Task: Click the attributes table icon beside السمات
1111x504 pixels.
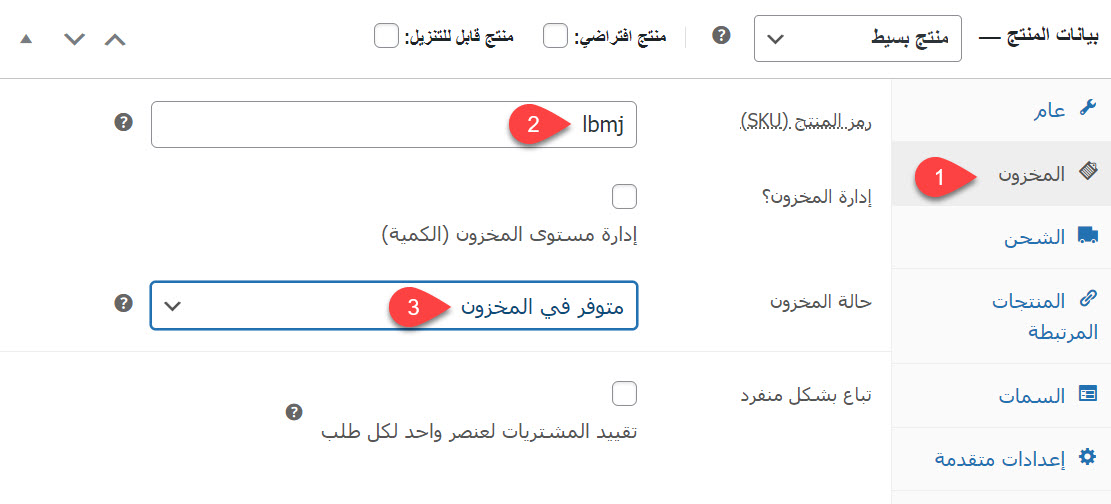Action: [1088, 394]
